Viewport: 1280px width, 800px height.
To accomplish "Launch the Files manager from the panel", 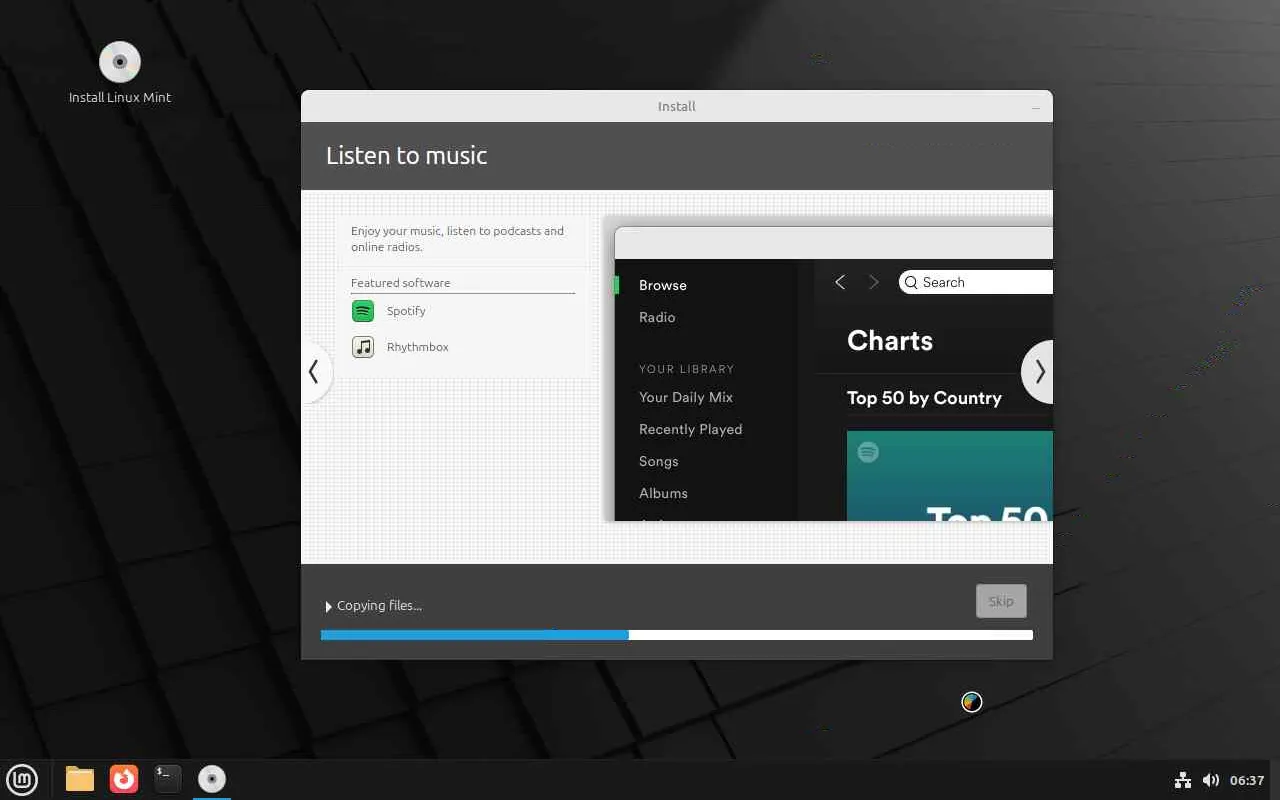I will [x=80, y=779].
